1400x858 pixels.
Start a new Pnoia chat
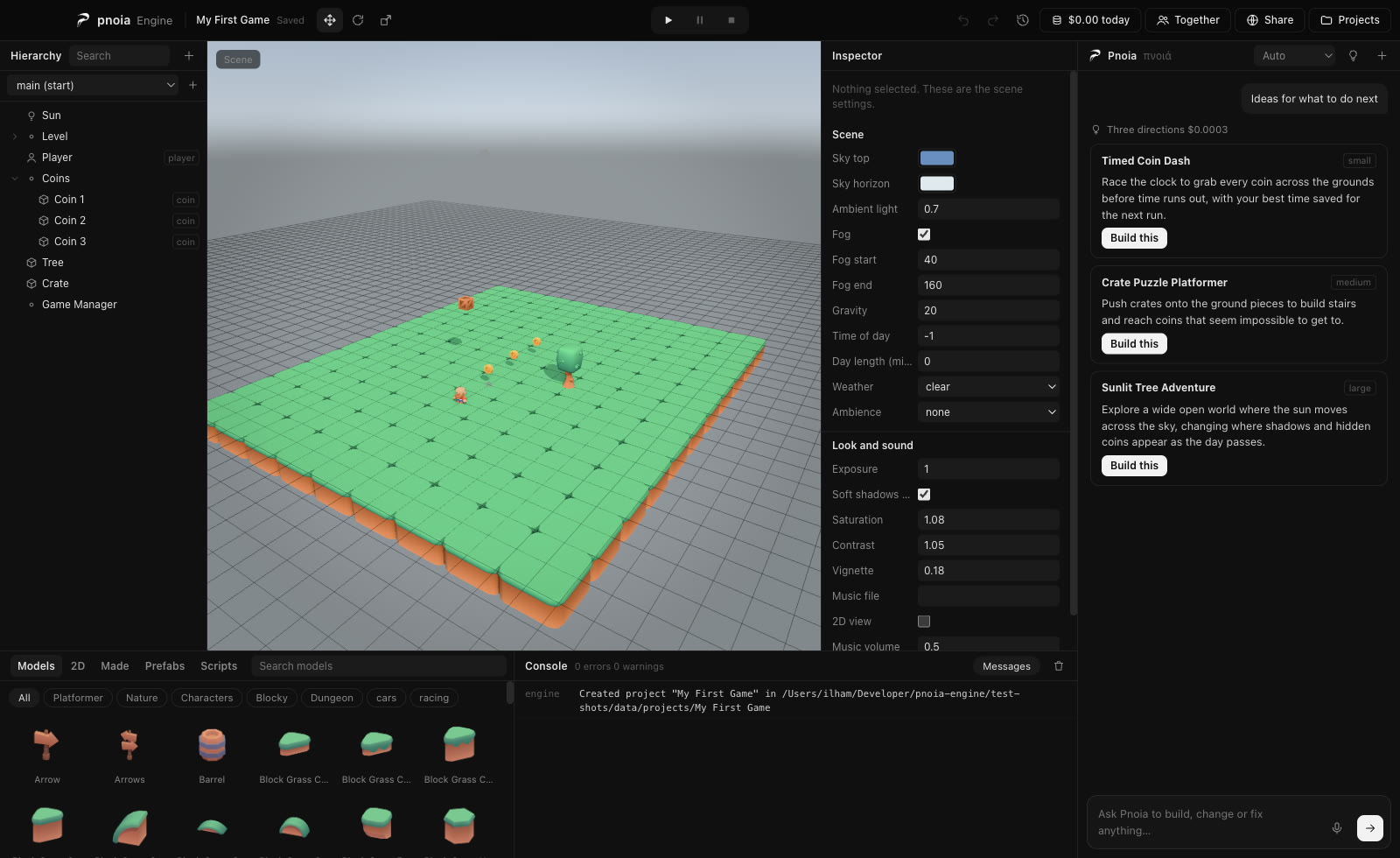pos(1382,56)
